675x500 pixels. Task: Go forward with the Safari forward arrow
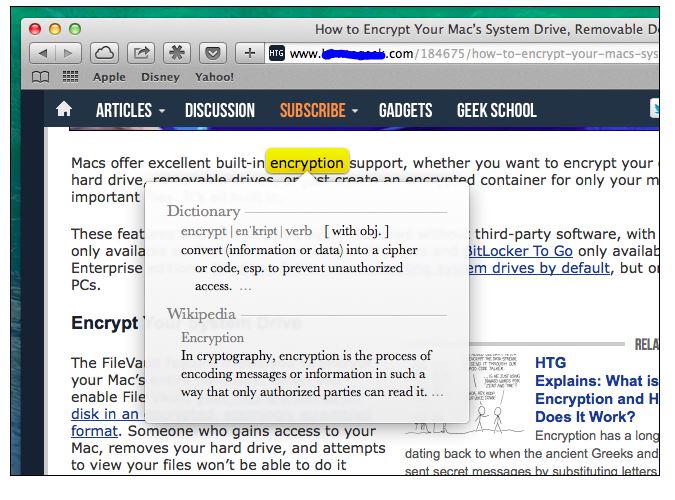pyautogui.click(x=68, y=53)
